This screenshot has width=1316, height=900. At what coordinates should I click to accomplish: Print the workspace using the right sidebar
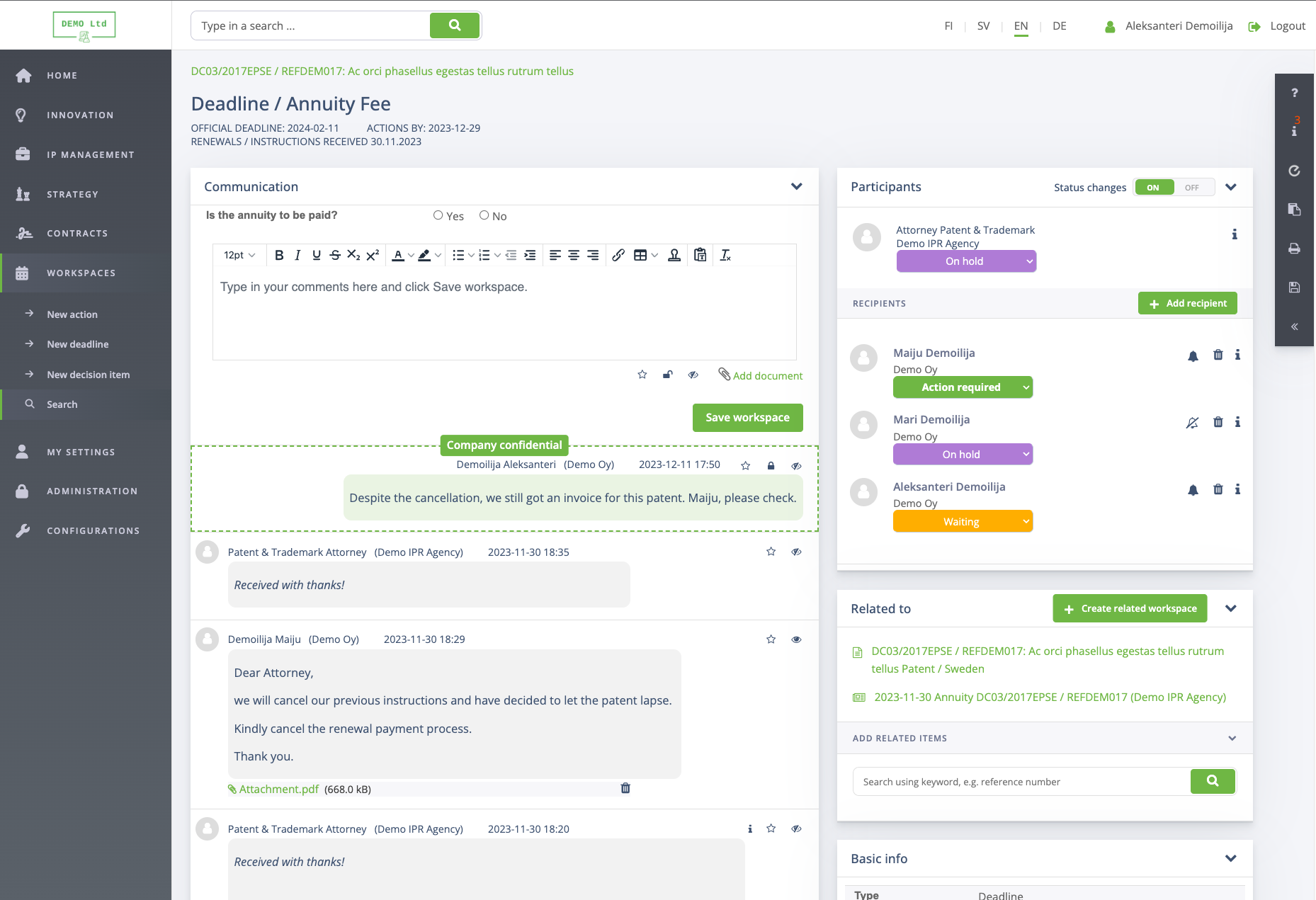[1294, 249]
